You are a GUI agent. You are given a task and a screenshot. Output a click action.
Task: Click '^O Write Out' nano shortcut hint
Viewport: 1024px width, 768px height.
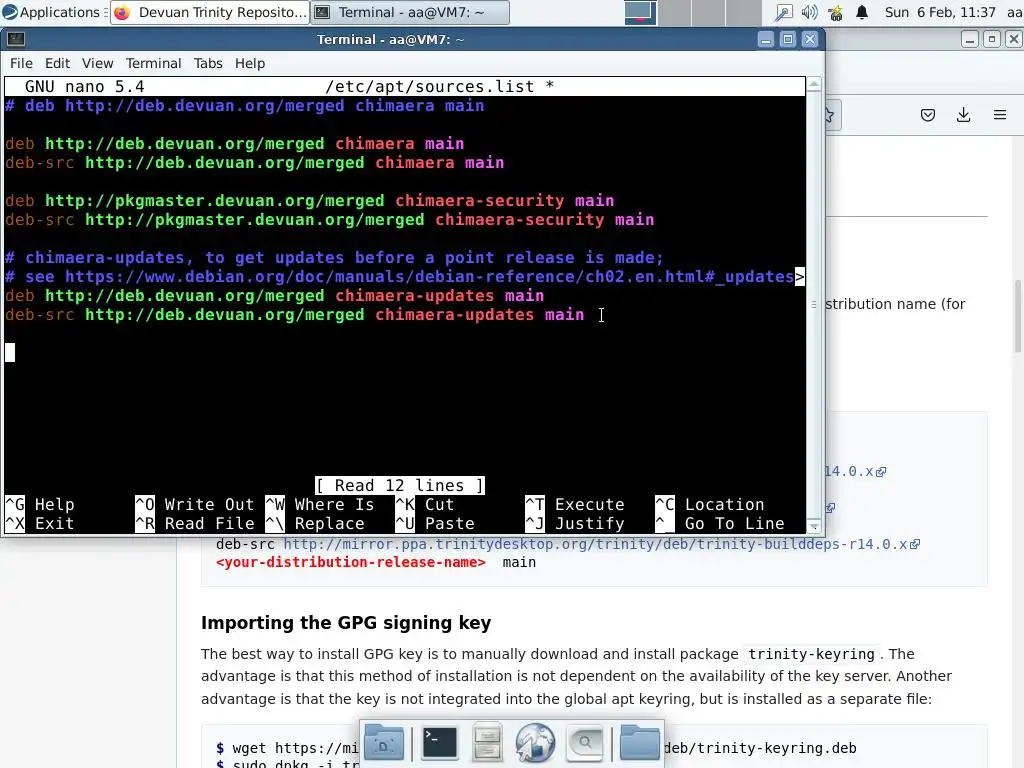point(195,505)
